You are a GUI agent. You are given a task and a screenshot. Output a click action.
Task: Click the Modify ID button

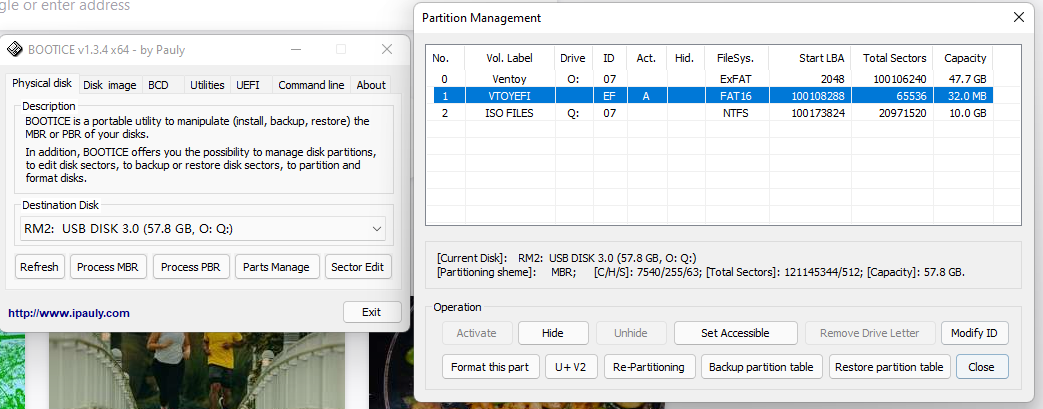point(974,333)
